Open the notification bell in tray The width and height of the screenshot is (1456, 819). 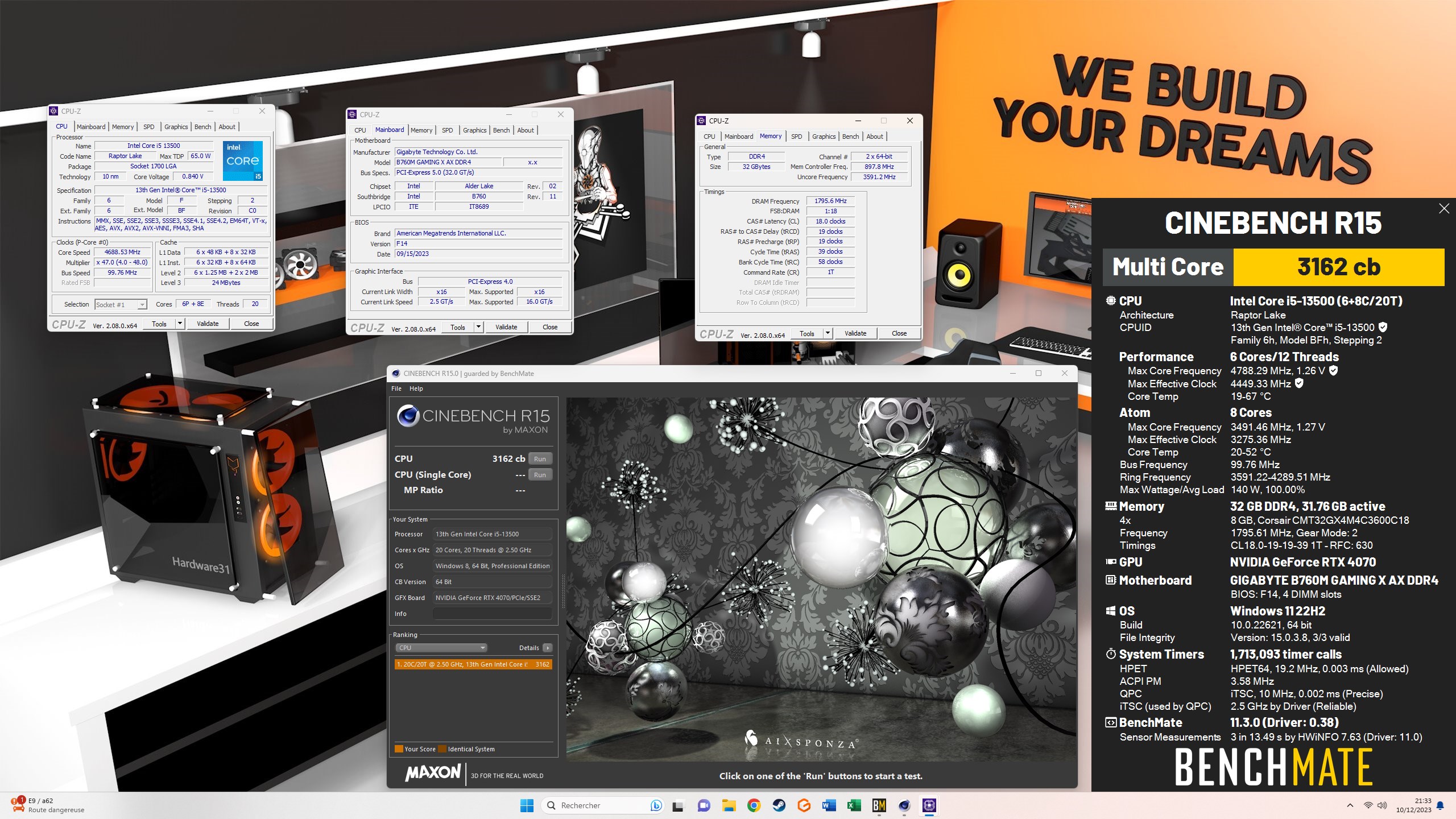[1440, 805]
